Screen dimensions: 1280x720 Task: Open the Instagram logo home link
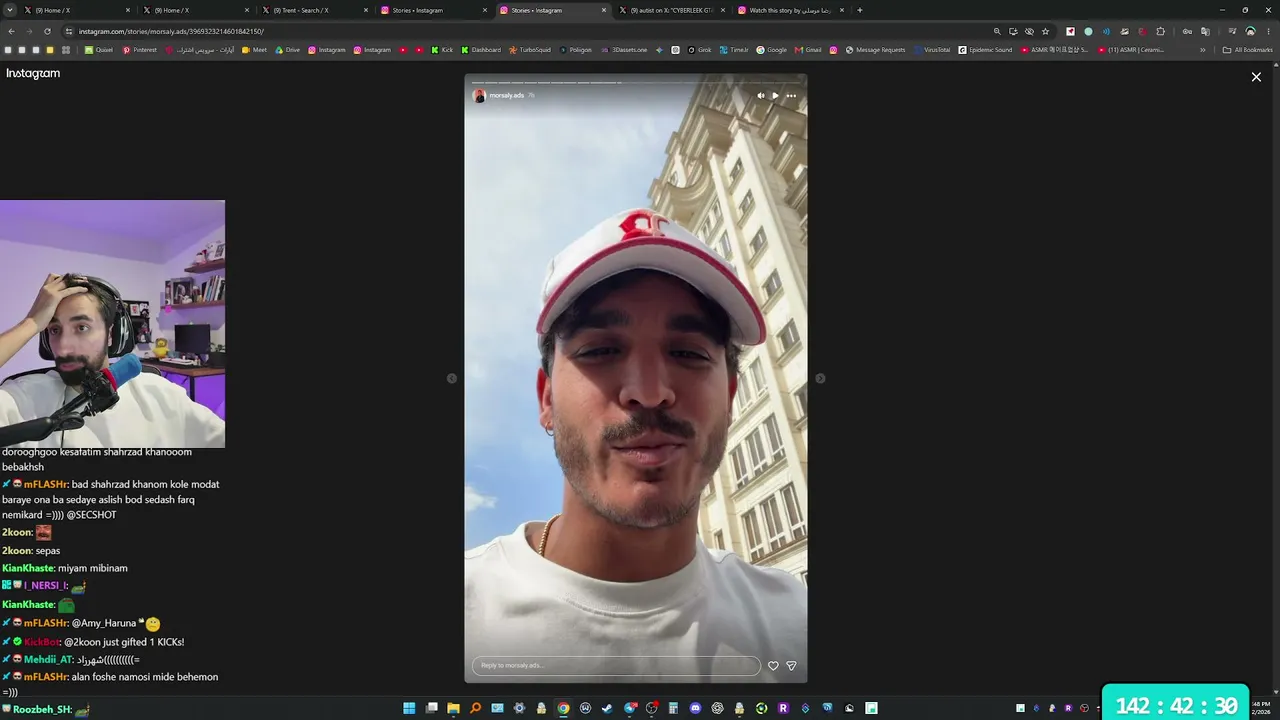coord(33,73)
